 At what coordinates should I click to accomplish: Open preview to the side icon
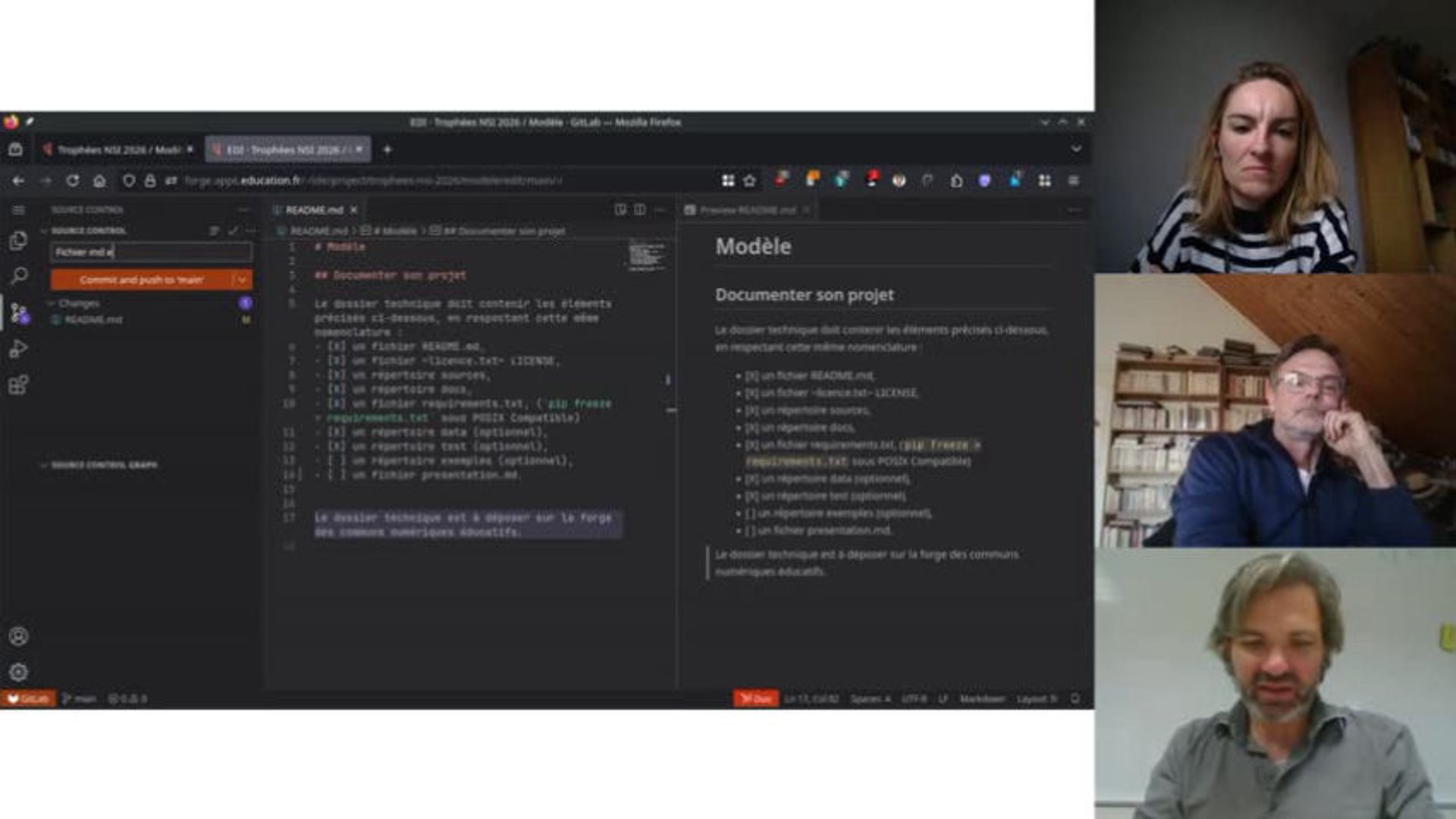(x=620, y=210)
